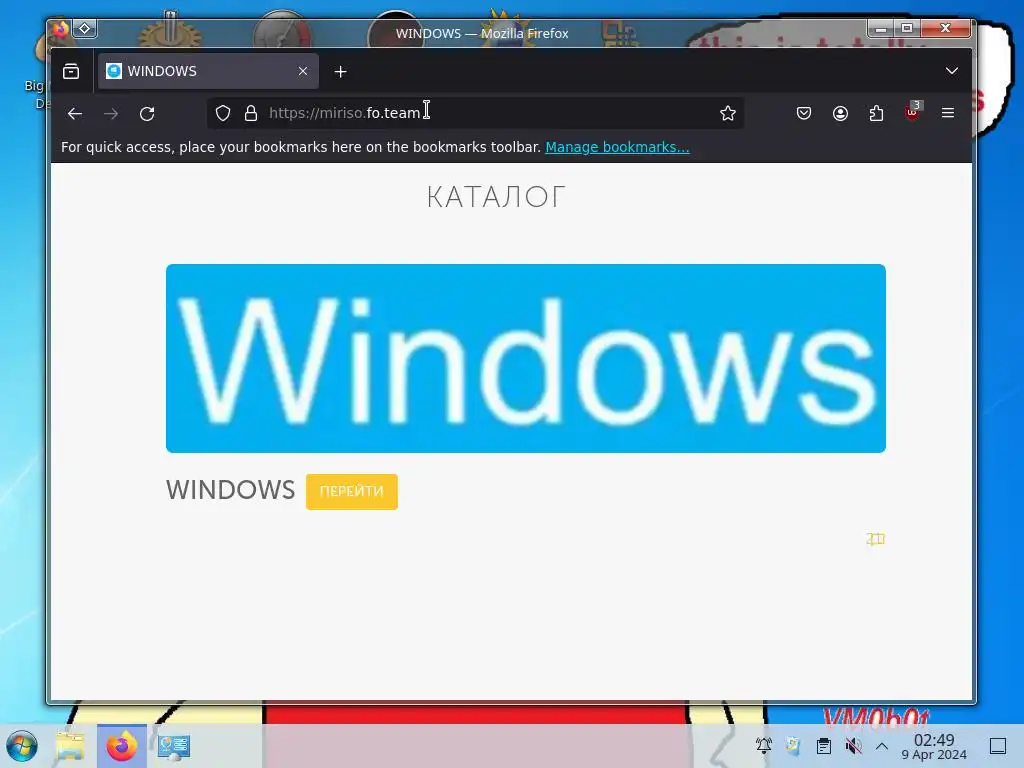Click the forward navigation arrow

[x=111, y=114]
